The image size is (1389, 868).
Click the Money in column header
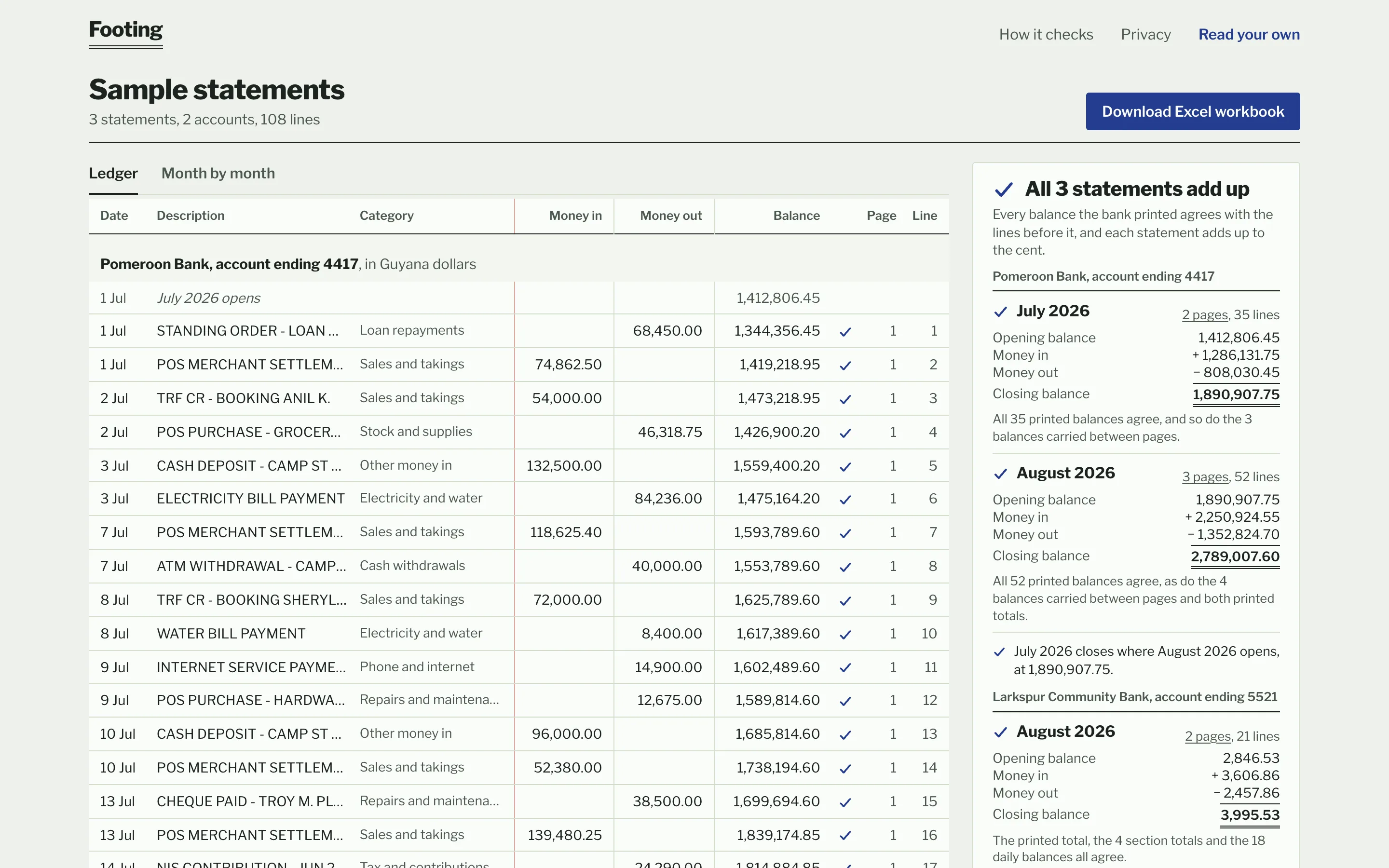(575, 216)
